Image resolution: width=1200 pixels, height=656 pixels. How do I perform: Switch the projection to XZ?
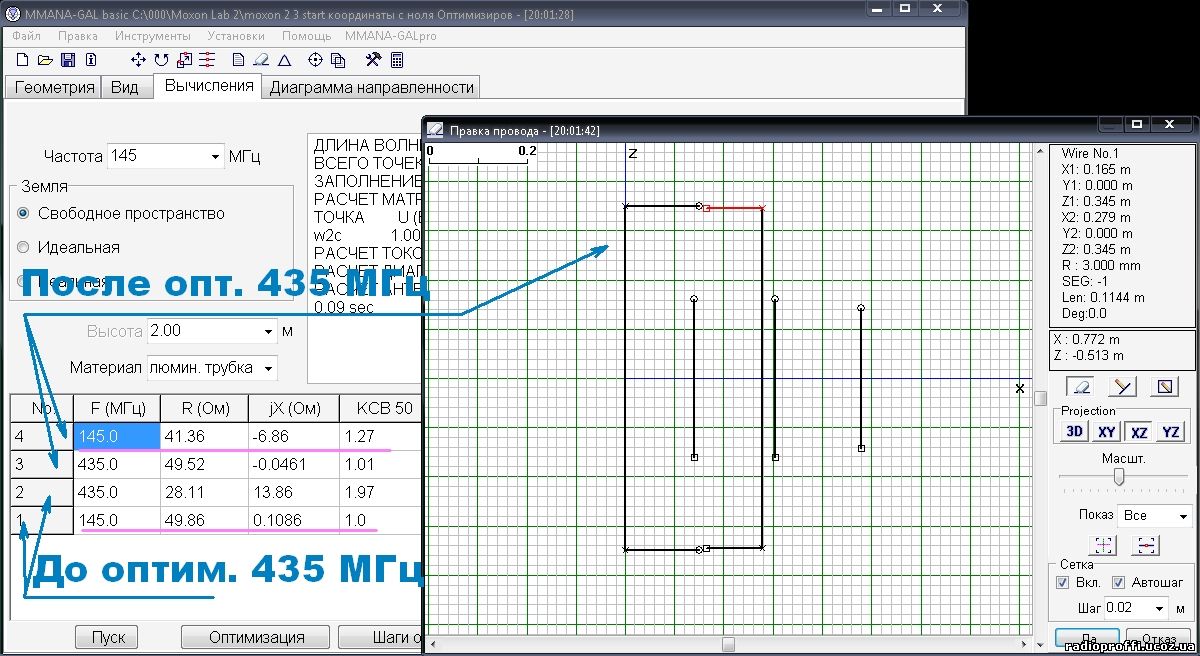[x=1139, y=431]
